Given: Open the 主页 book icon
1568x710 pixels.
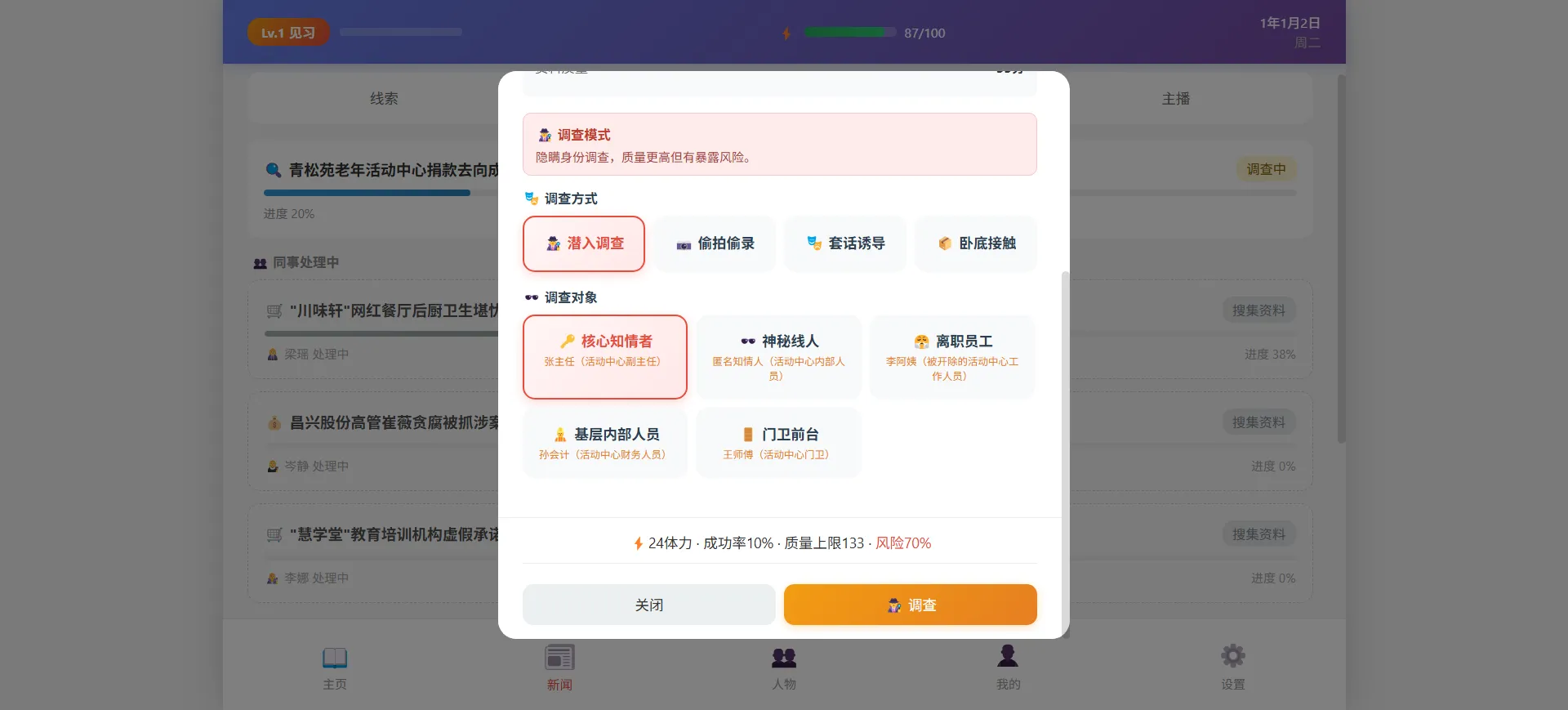Looking at the screenshot, I should (335, 657).
